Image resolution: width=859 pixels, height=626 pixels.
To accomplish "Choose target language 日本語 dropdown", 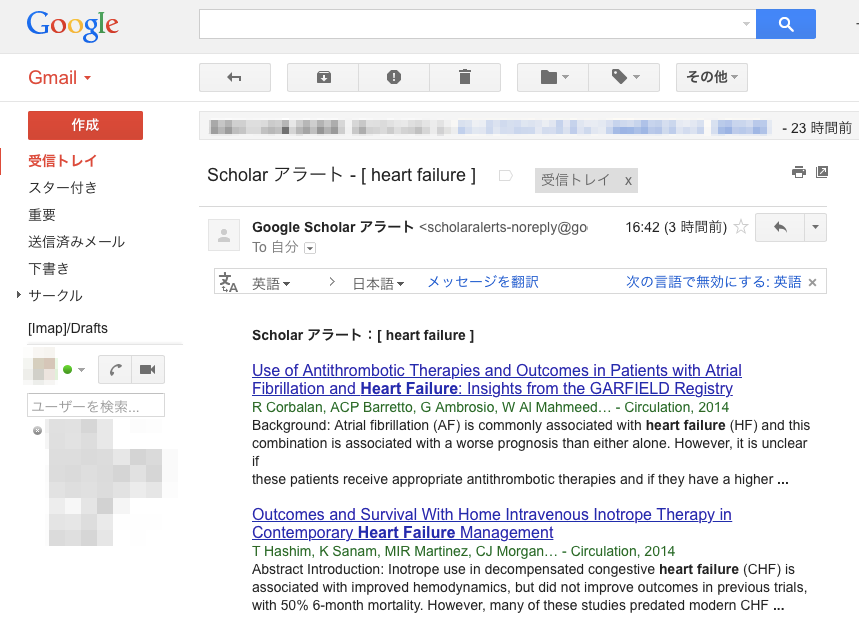I will tap(379, 283).
